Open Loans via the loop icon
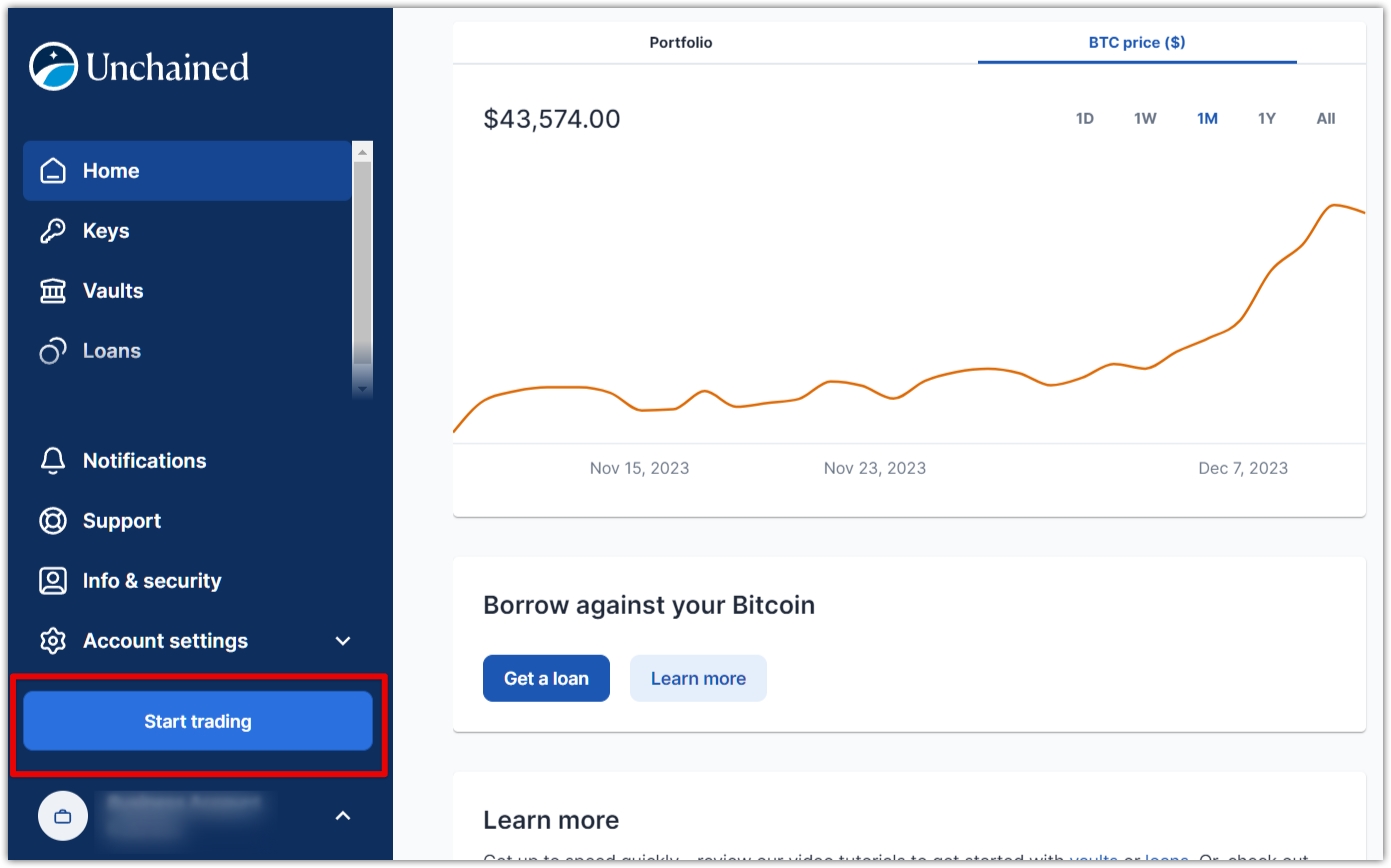Viewport: 1391px width, 868px height. pyautogui.click(x=53, y=350)
